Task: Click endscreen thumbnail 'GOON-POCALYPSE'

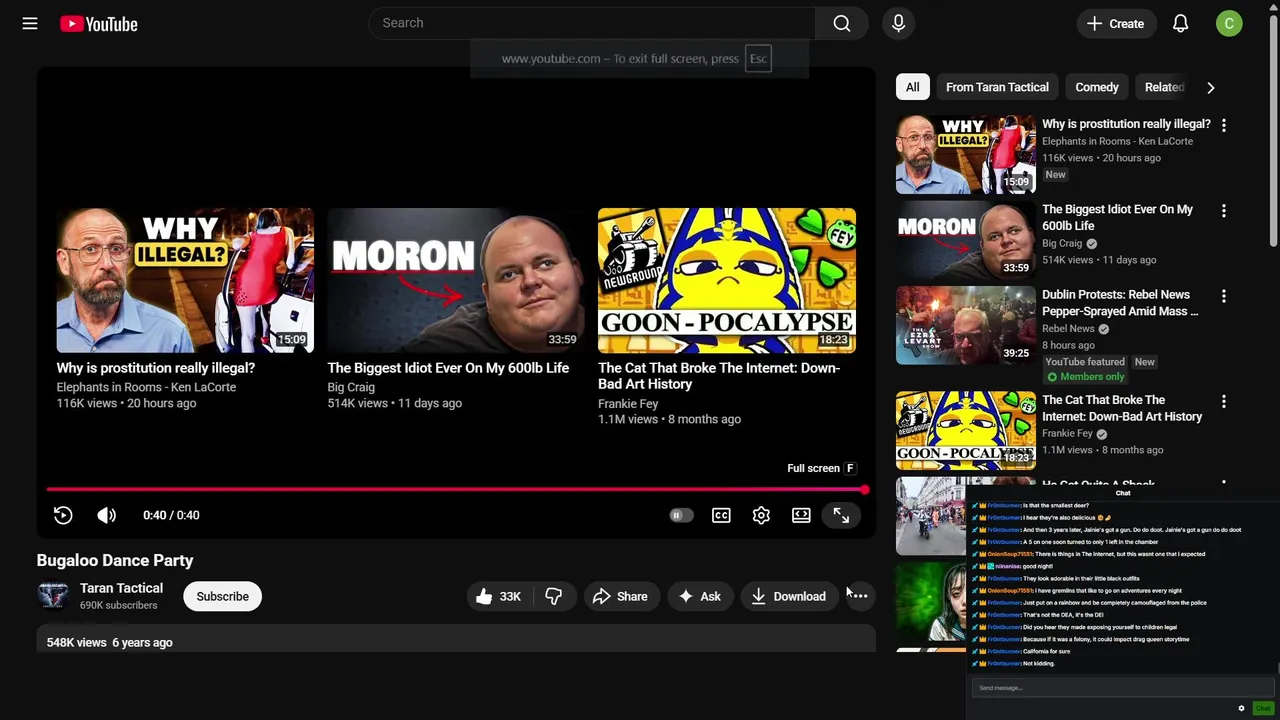Action: (727, 280)
